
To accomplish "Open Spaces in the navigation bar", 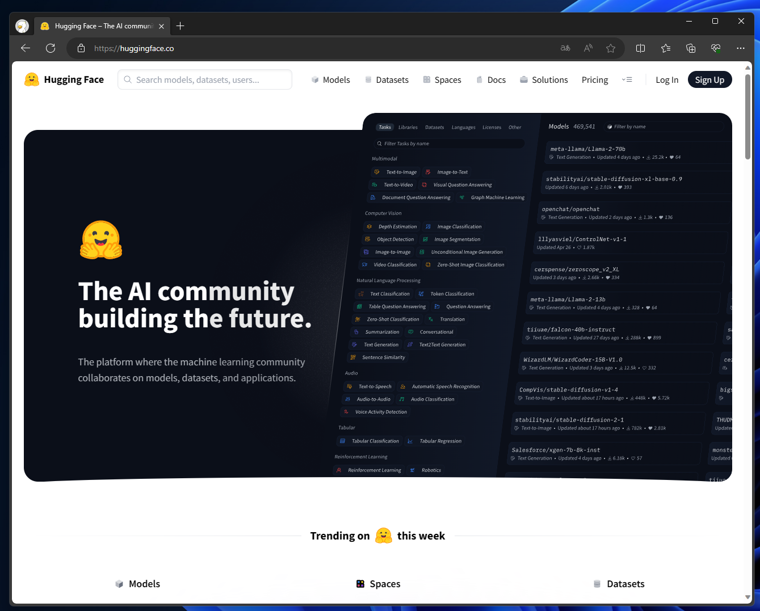I will point(442,80).
